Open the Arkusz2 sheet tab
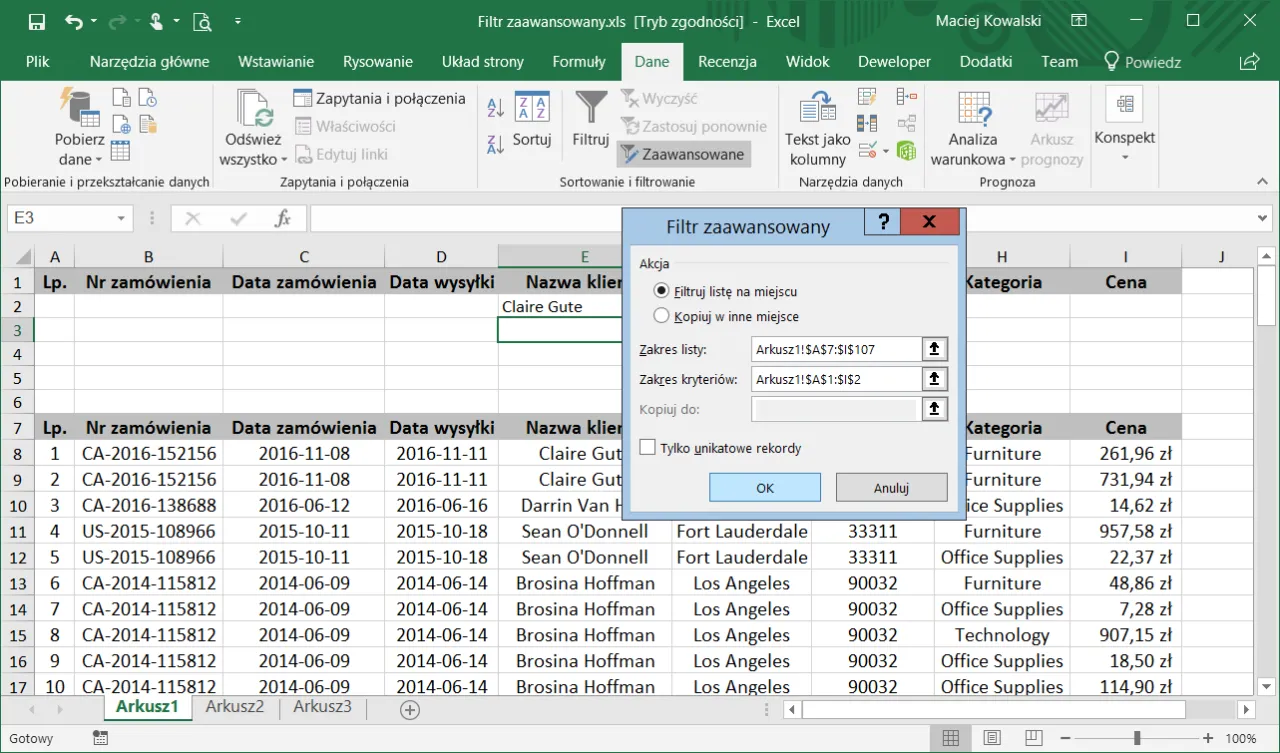The image size is (1280, 753). point(235,707)
